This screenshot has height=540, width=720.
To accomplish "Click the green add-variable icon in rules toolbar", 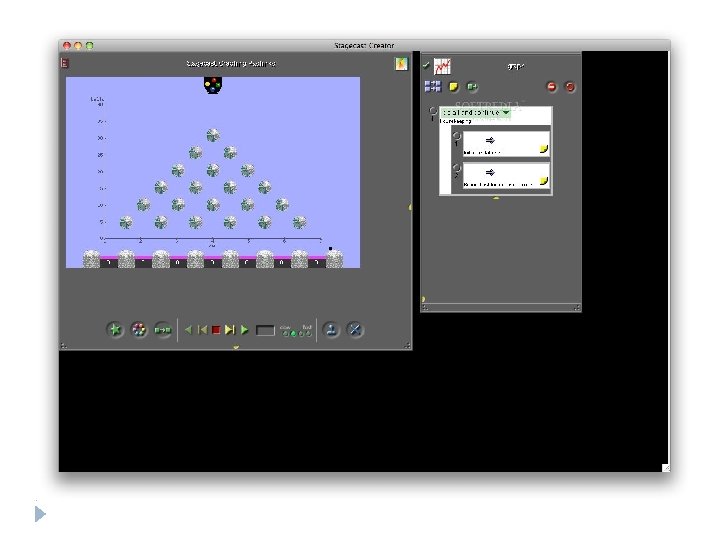I will (x=472, y=86).
